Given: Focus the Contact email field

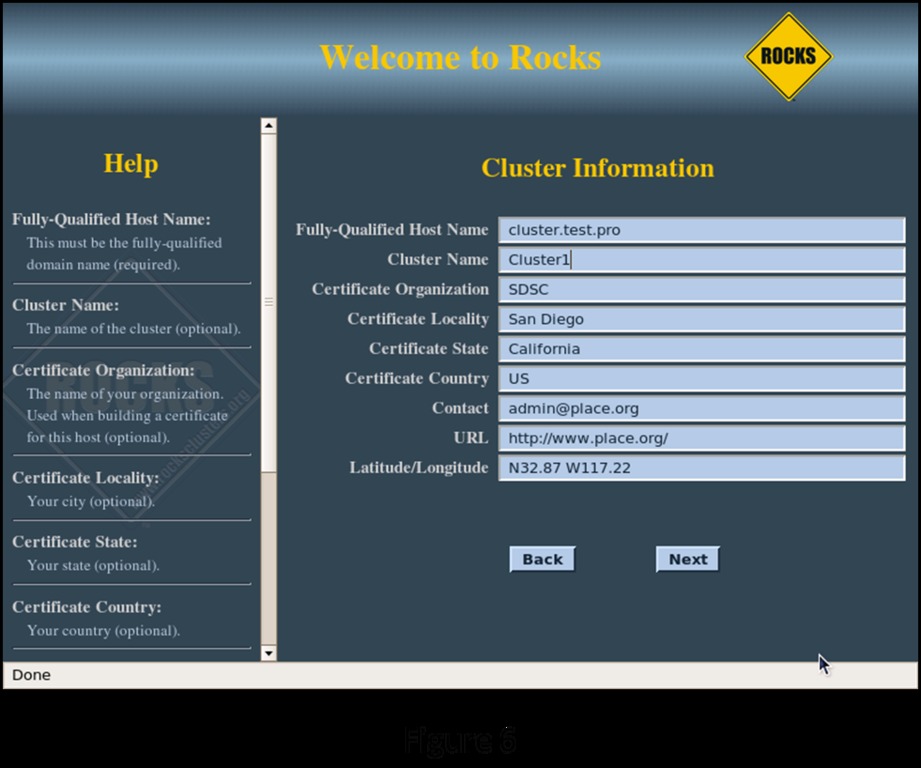Looking at the screenshot, I should [x=700, y=408].
